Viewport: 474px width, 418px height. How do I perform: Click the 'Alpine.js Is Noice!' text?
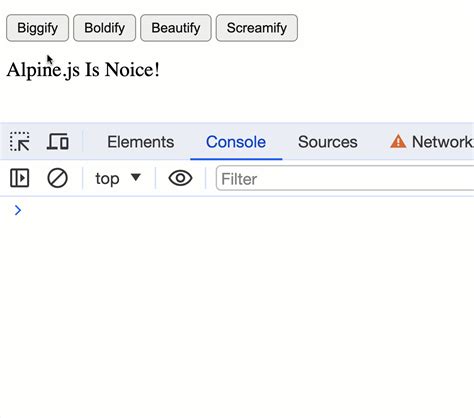point(83,70)
